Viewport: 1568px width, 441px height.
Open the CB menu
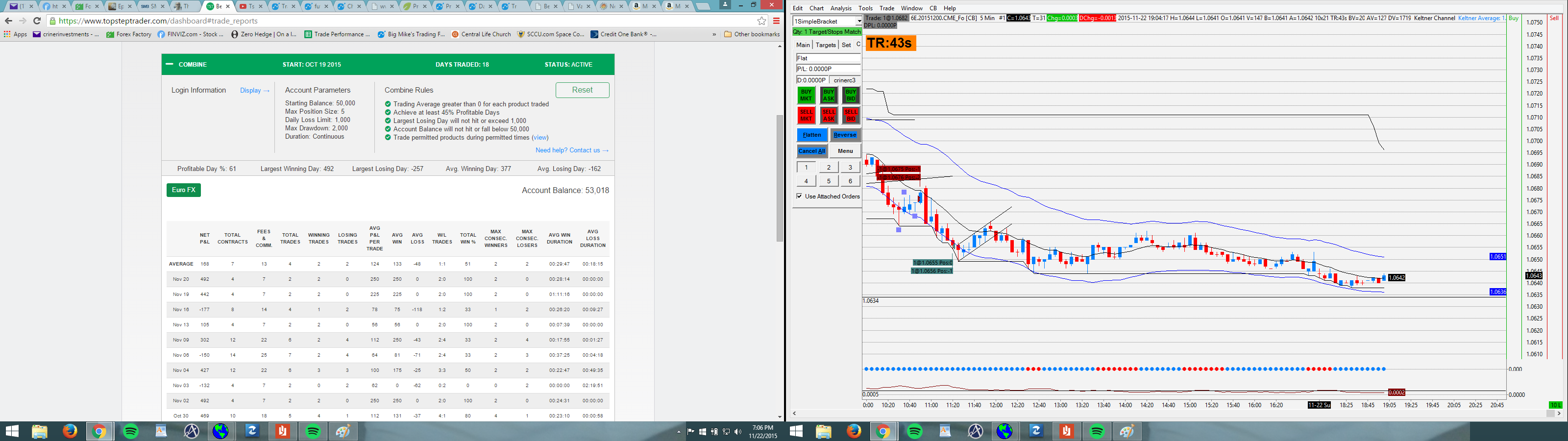(932, 8)
